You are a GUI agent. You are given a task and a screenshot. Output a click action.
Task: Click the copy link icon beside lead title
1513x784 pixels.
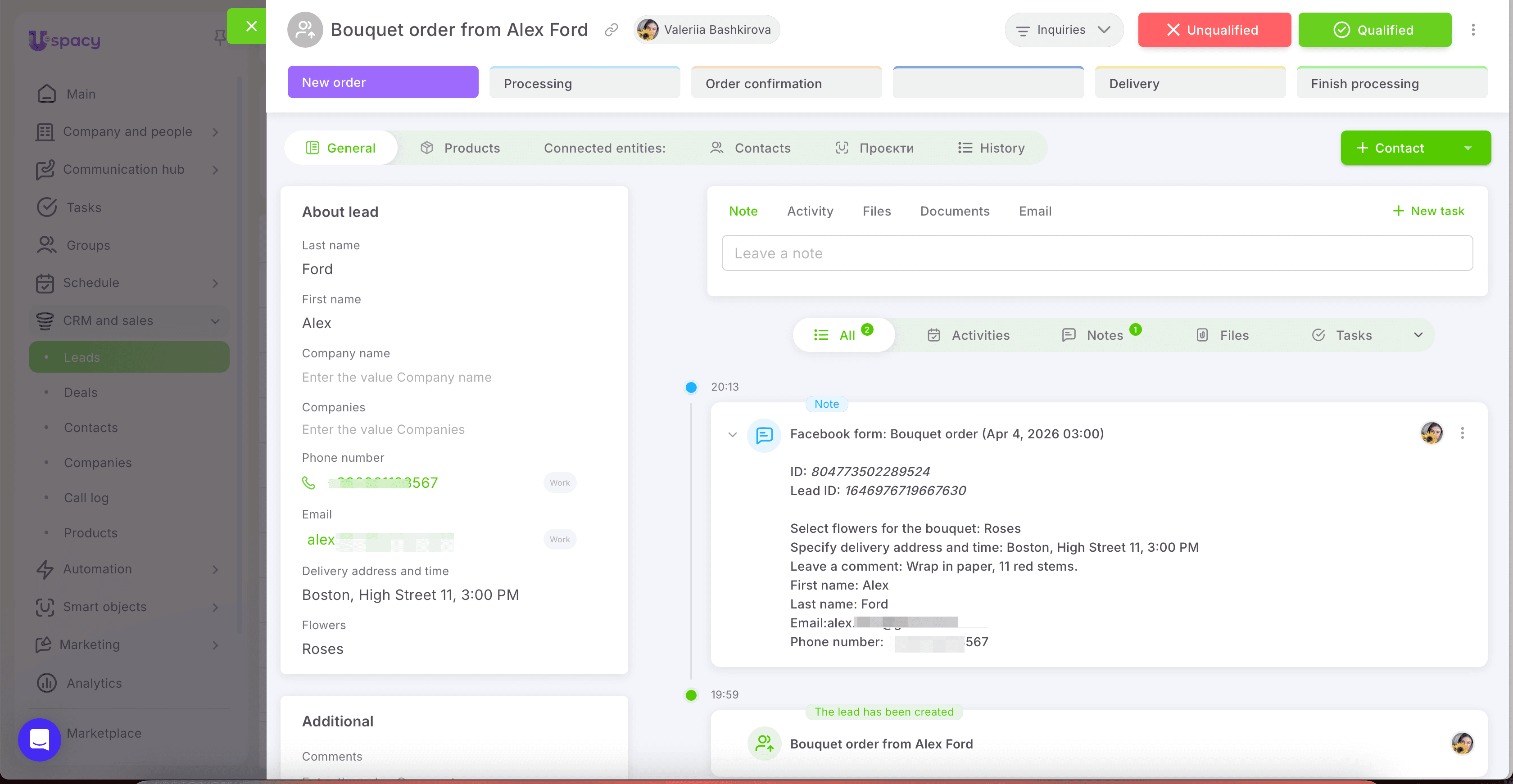(612, 30)
